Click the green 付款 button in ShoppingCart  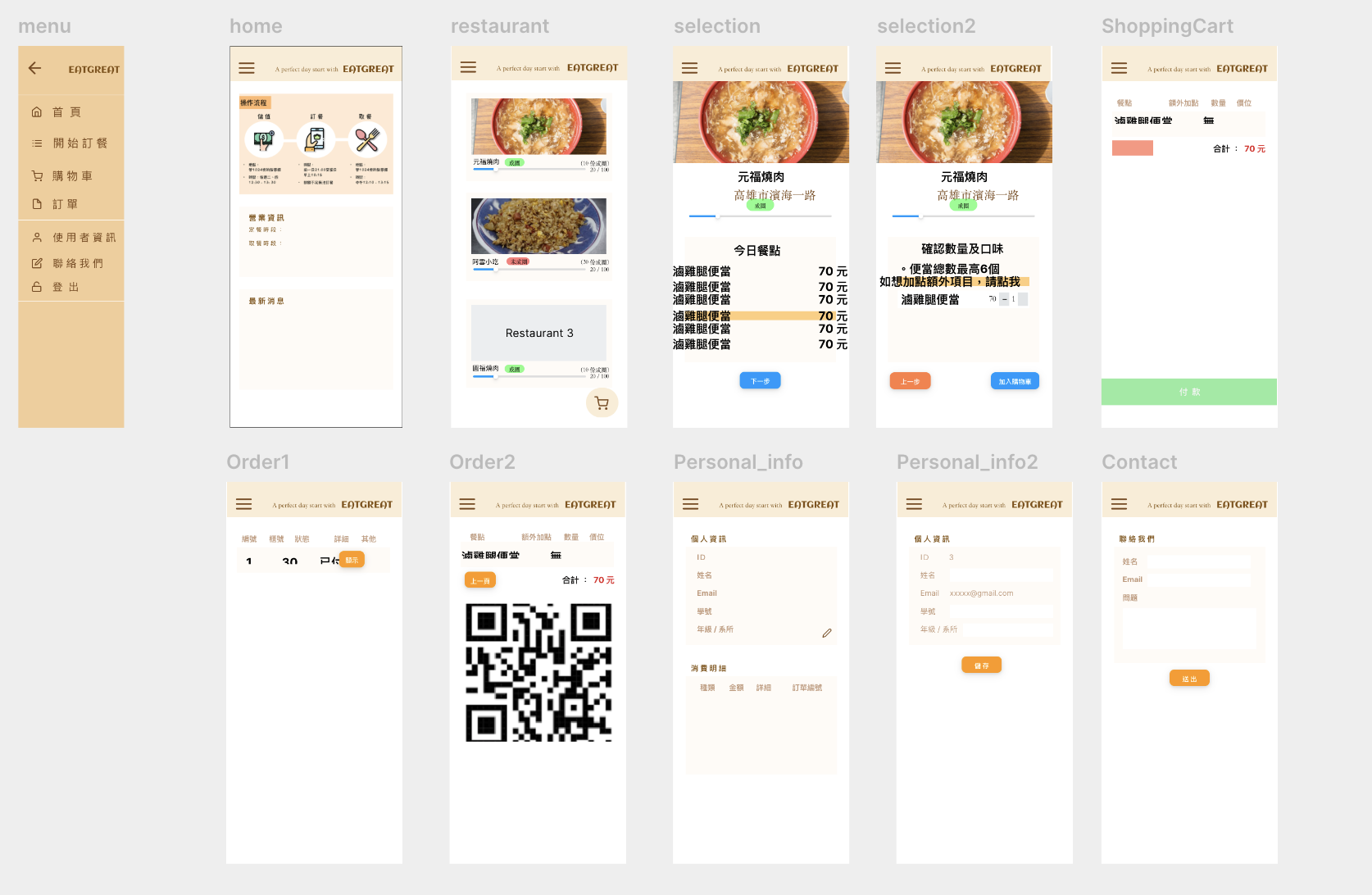coord(1188,392)
